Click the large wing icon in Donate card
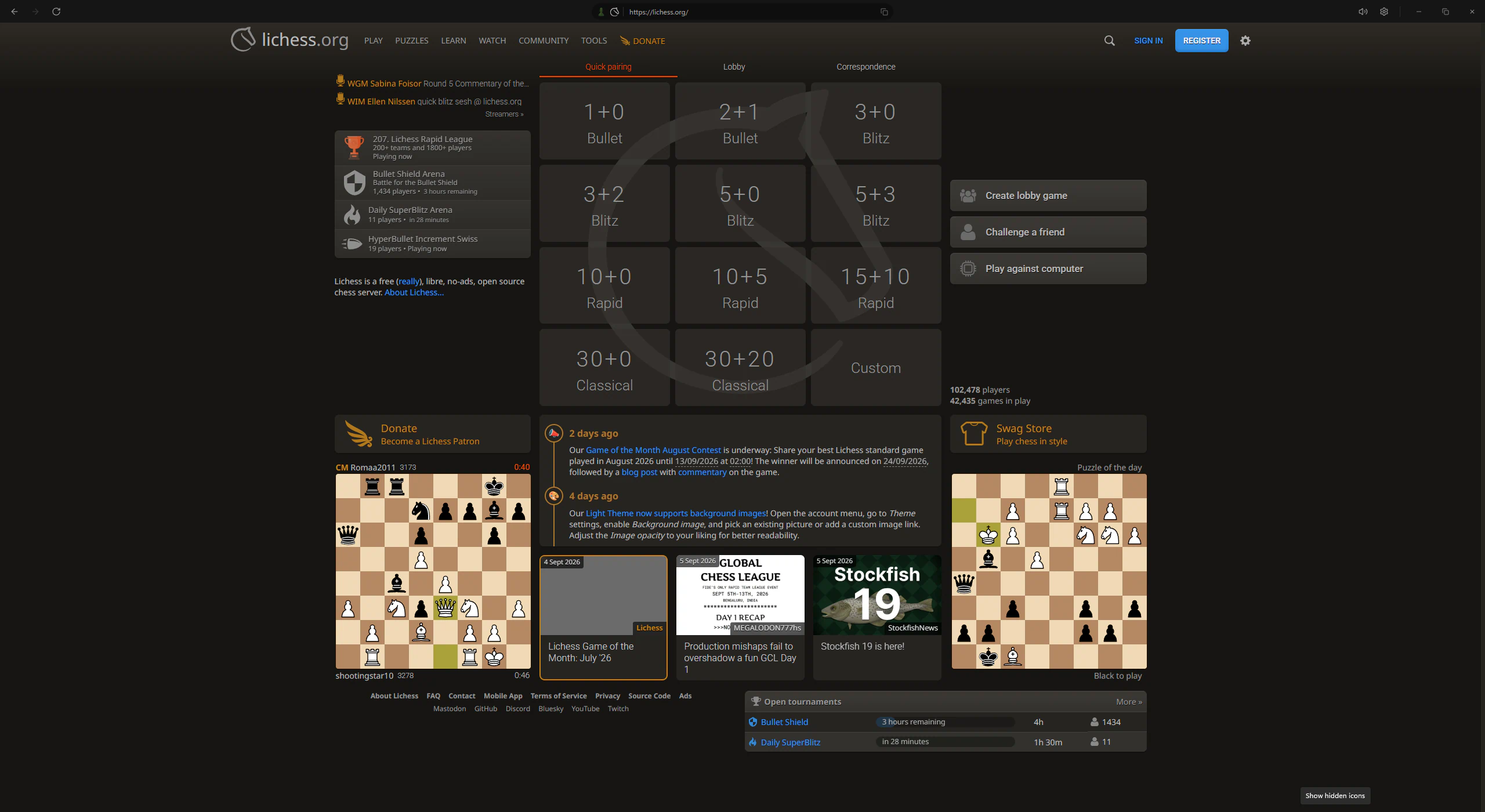 click(x=358, y=434)
